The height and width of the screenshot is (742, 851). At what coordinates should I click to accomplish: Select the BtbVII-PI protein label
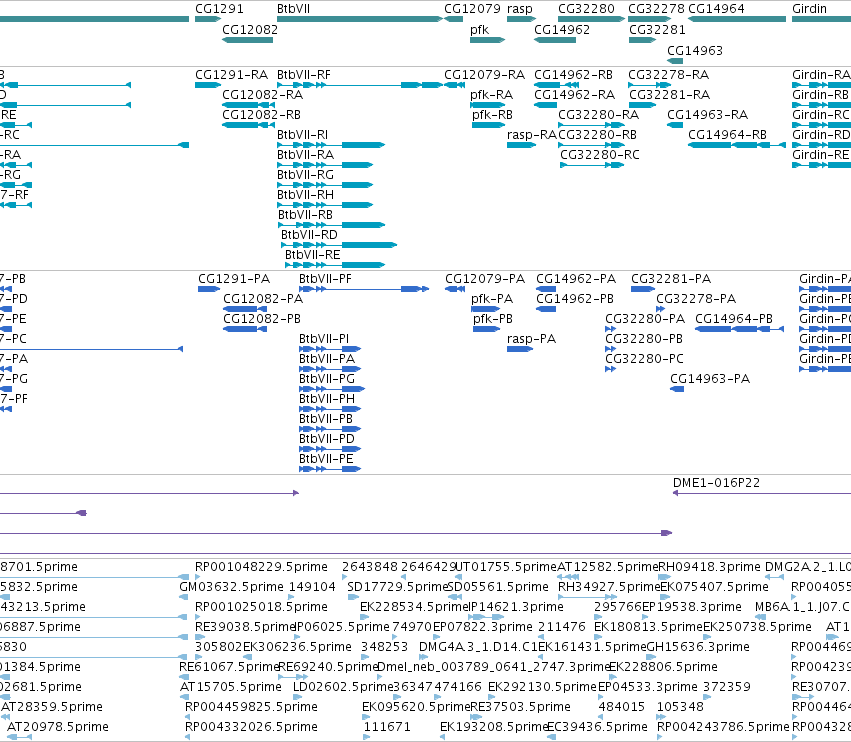click(x=324, y=339)
